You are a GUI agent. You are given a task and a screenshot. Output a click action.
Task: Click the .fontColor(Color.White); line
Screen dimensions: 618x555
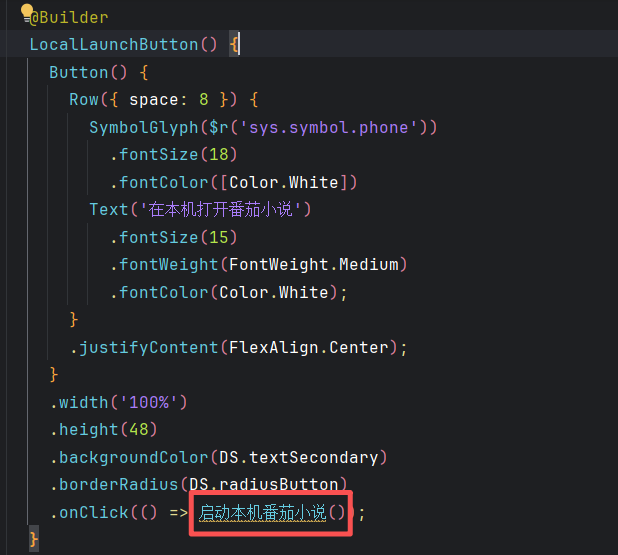pyautogui.click(x=229, y=292)
